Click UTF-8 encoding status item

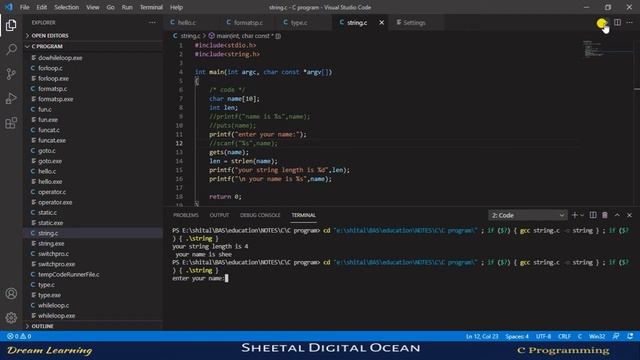point(543,336)
